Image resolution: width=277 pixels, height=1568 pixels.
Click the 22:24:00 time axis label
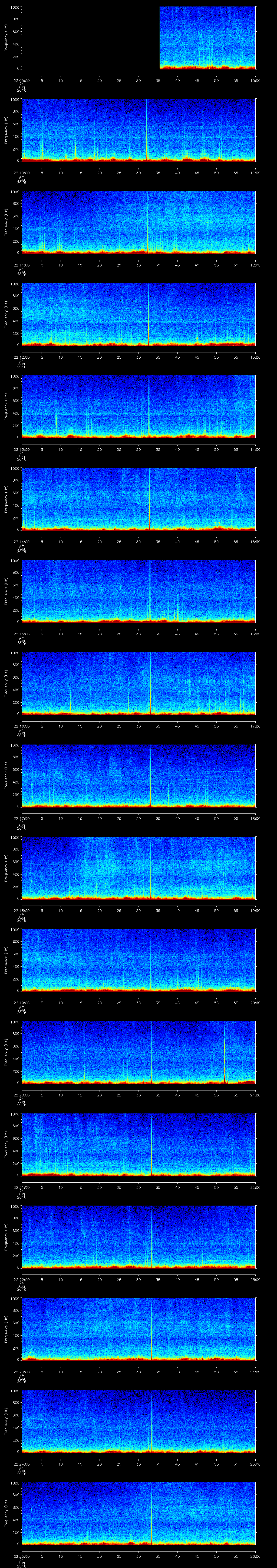pos(21,1464)
